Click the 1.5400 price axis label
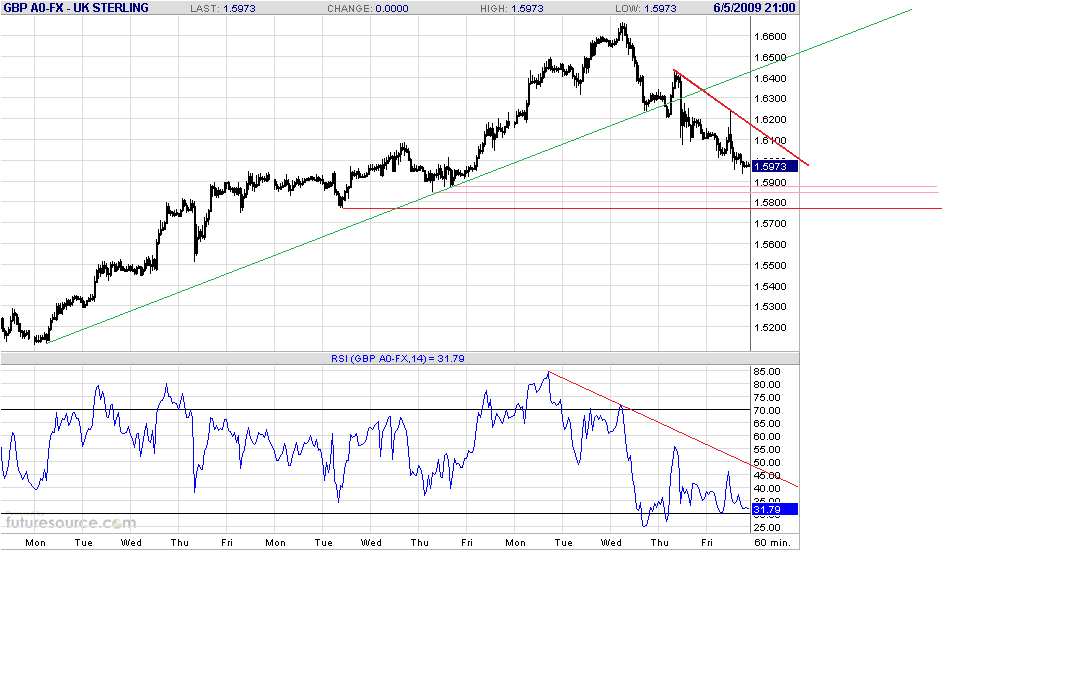Image resolution: width=1088 pixels, height=697 pixels. click(x=770, y=286)
